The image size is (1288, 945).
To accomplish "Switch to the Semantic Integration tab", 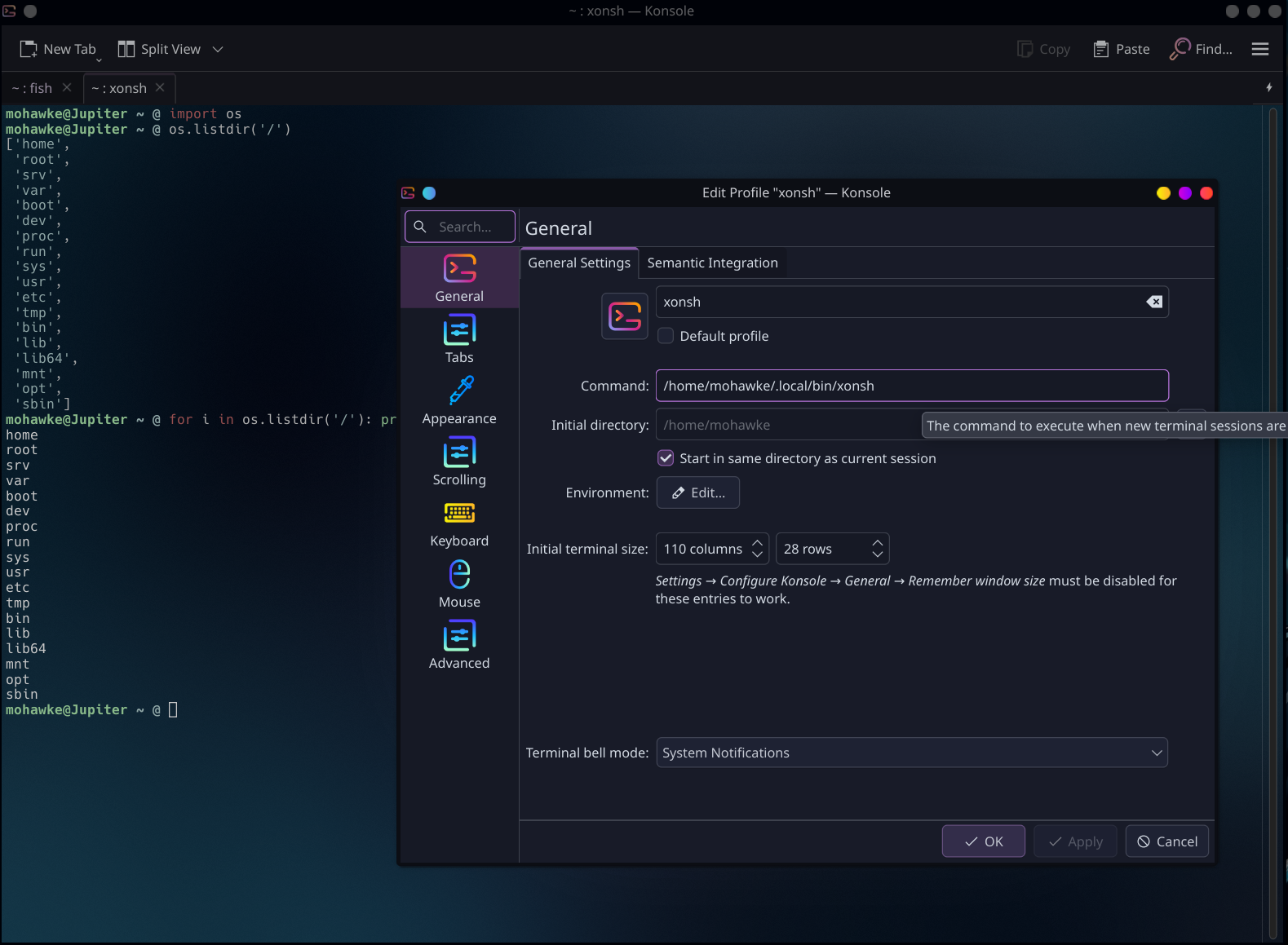I will tap(712, 263).
